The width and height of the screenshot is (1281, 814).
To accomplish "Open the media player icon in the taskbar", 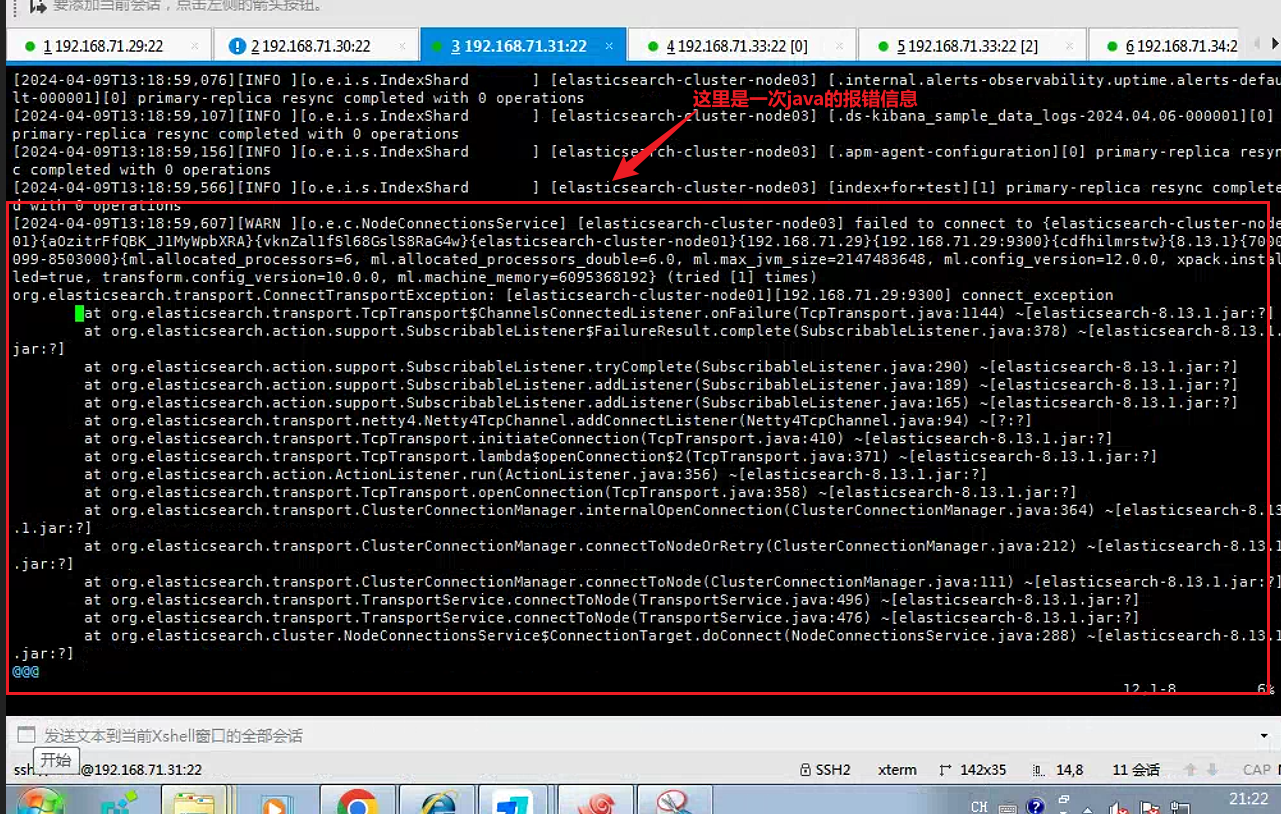I will coord(273,800).
